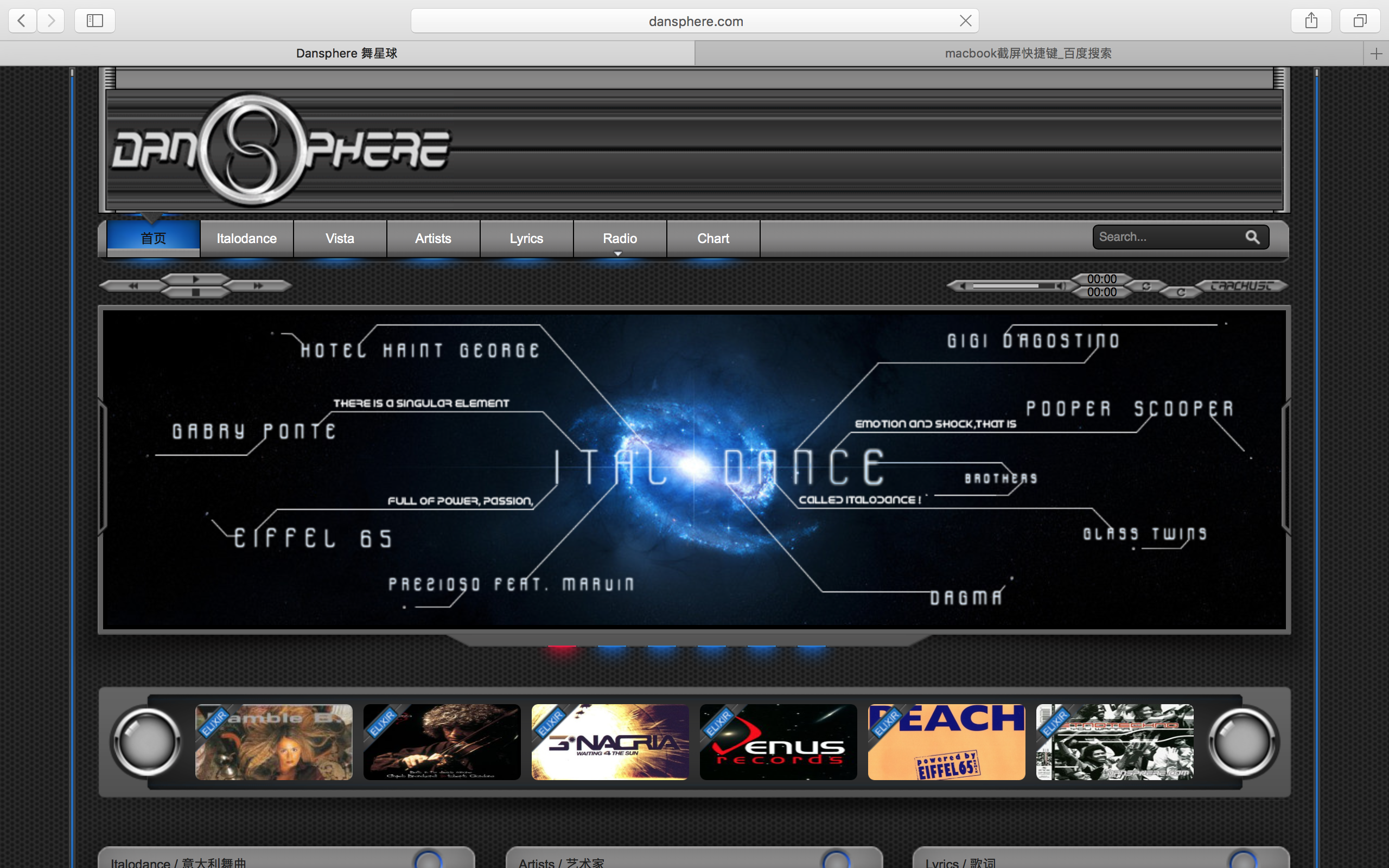Switch to macbook截屏快捷键_百度搜索 tab
The width and height of the screenshot is (1389, 868).
tap(1028, 53)
